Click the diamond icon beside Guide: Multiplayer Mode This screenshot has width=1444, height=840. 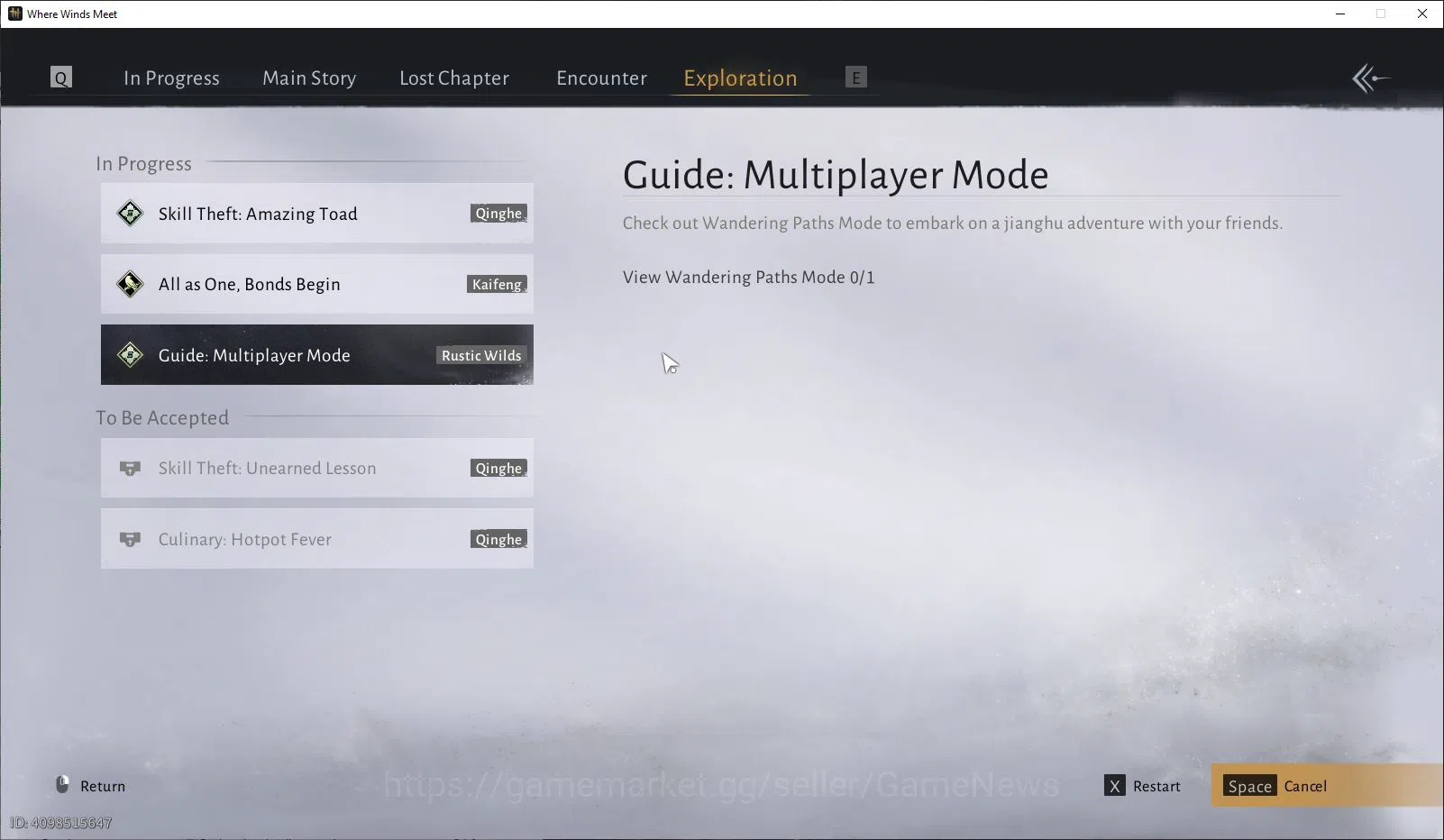[130, 355]
